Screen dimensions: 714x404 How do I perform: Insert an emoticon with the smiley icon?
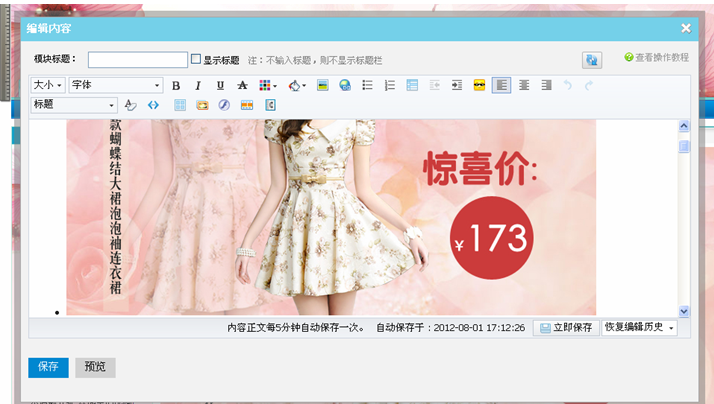click(479, 86)
